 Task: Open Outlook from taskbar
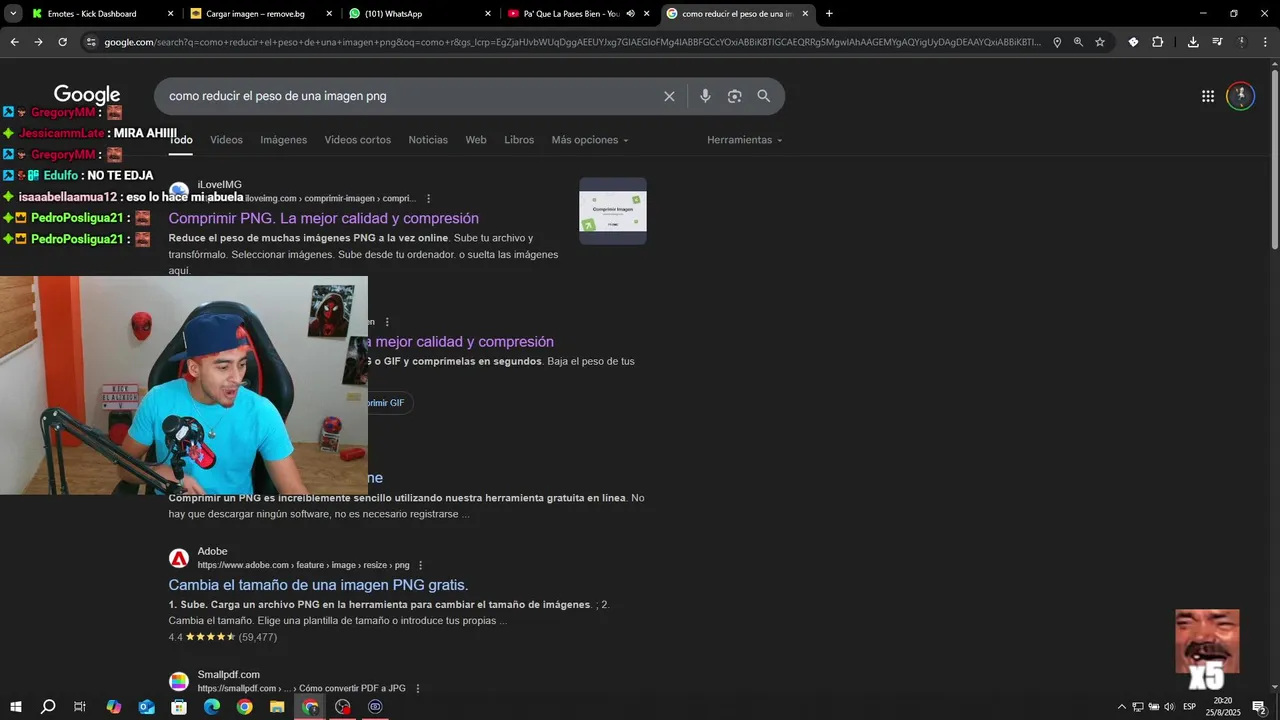[146, 707]
